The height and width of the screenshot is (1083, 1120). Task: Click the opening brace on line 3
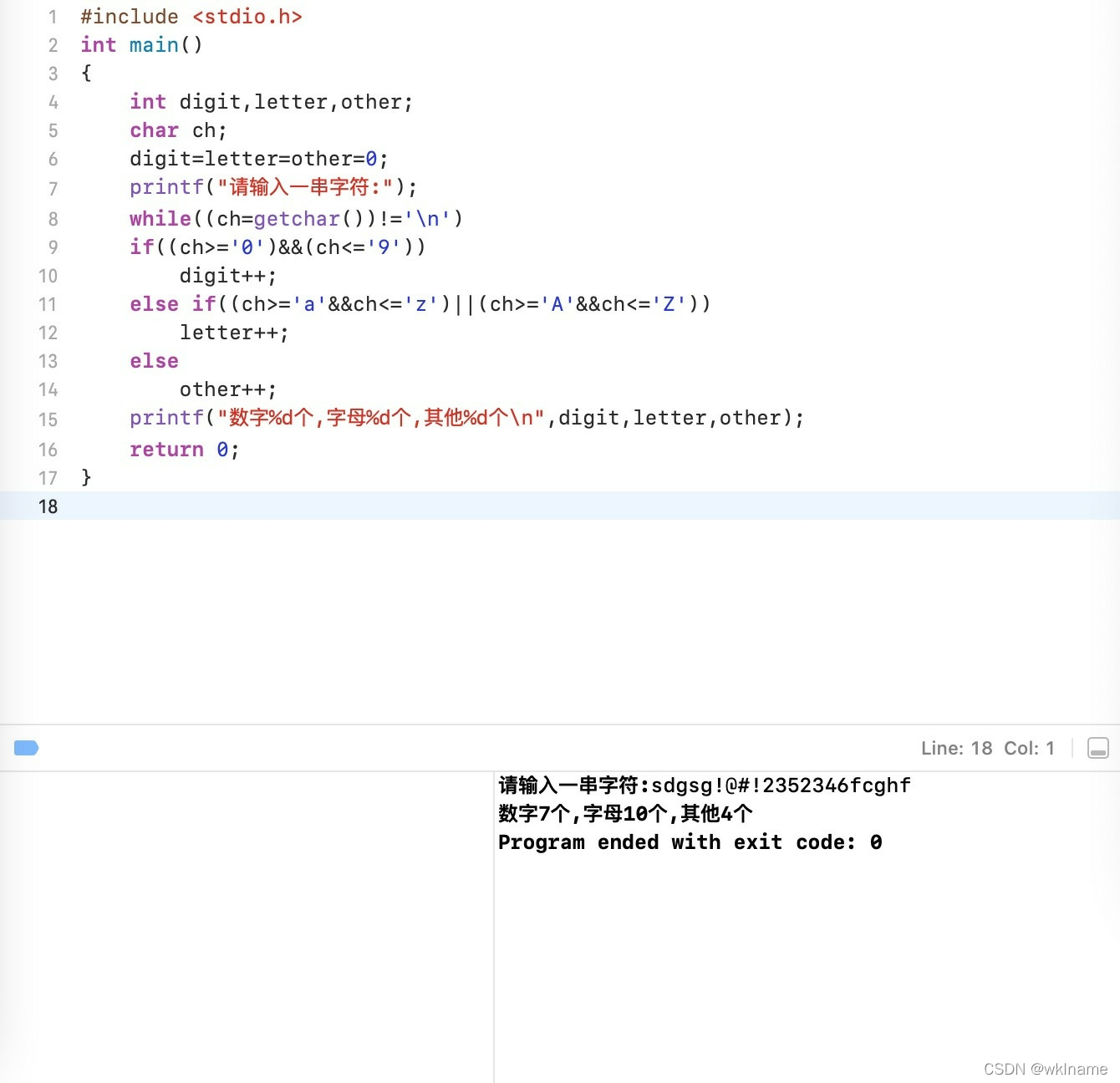[x=86, y=74]
